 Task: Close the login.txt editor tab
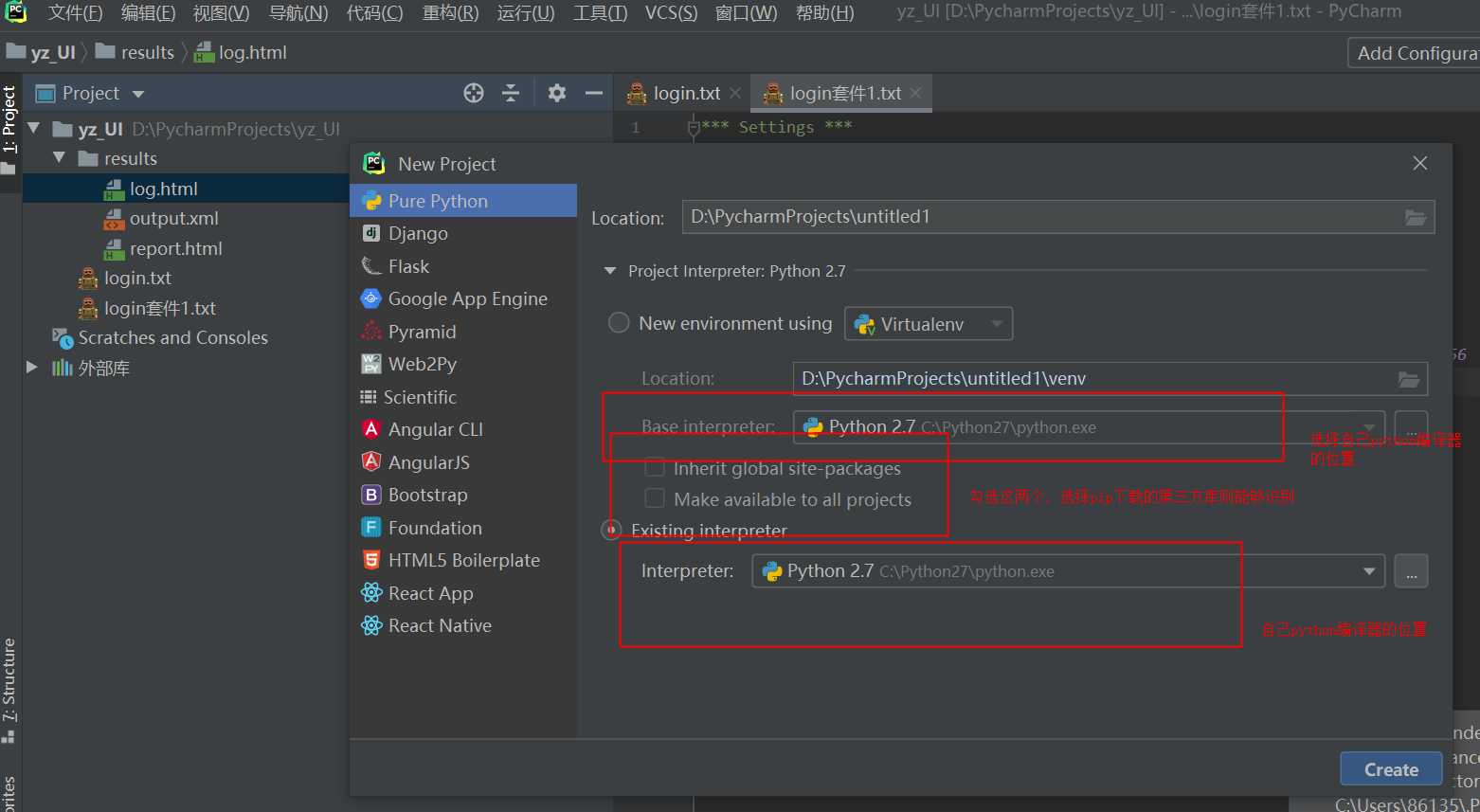tap(734, 93)
